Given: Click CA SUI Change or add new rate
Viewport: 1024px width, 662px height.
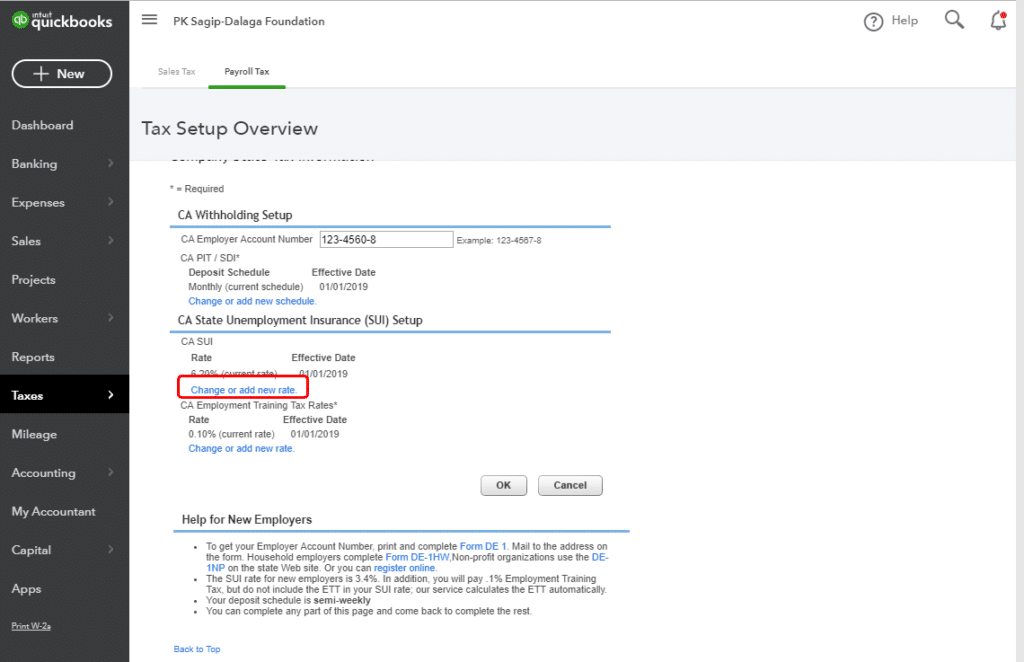Looking at the screenshot, I should click(x=244, y=390).
